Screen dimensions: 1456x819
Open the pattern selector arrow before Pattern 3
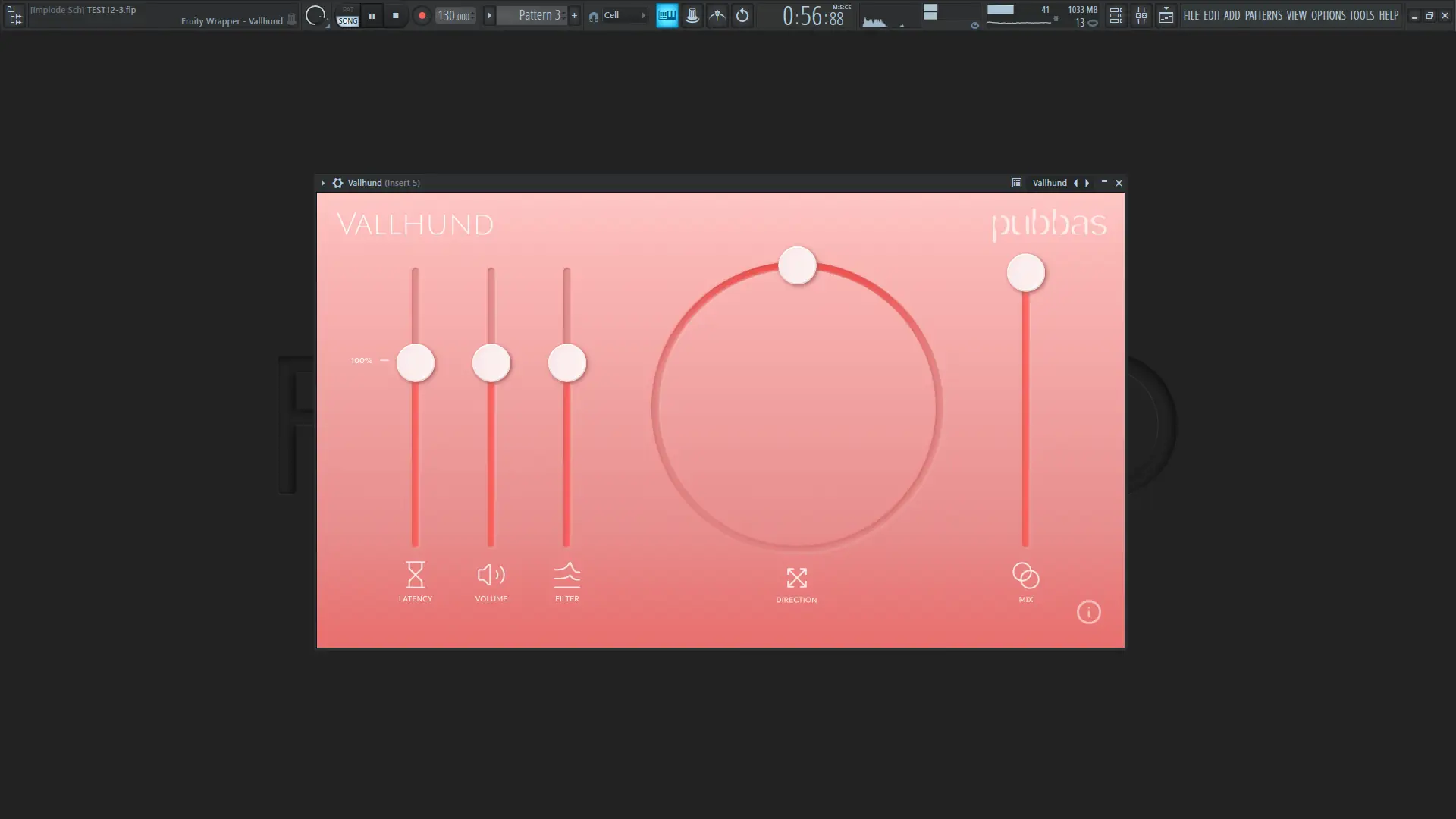point(489,15)
